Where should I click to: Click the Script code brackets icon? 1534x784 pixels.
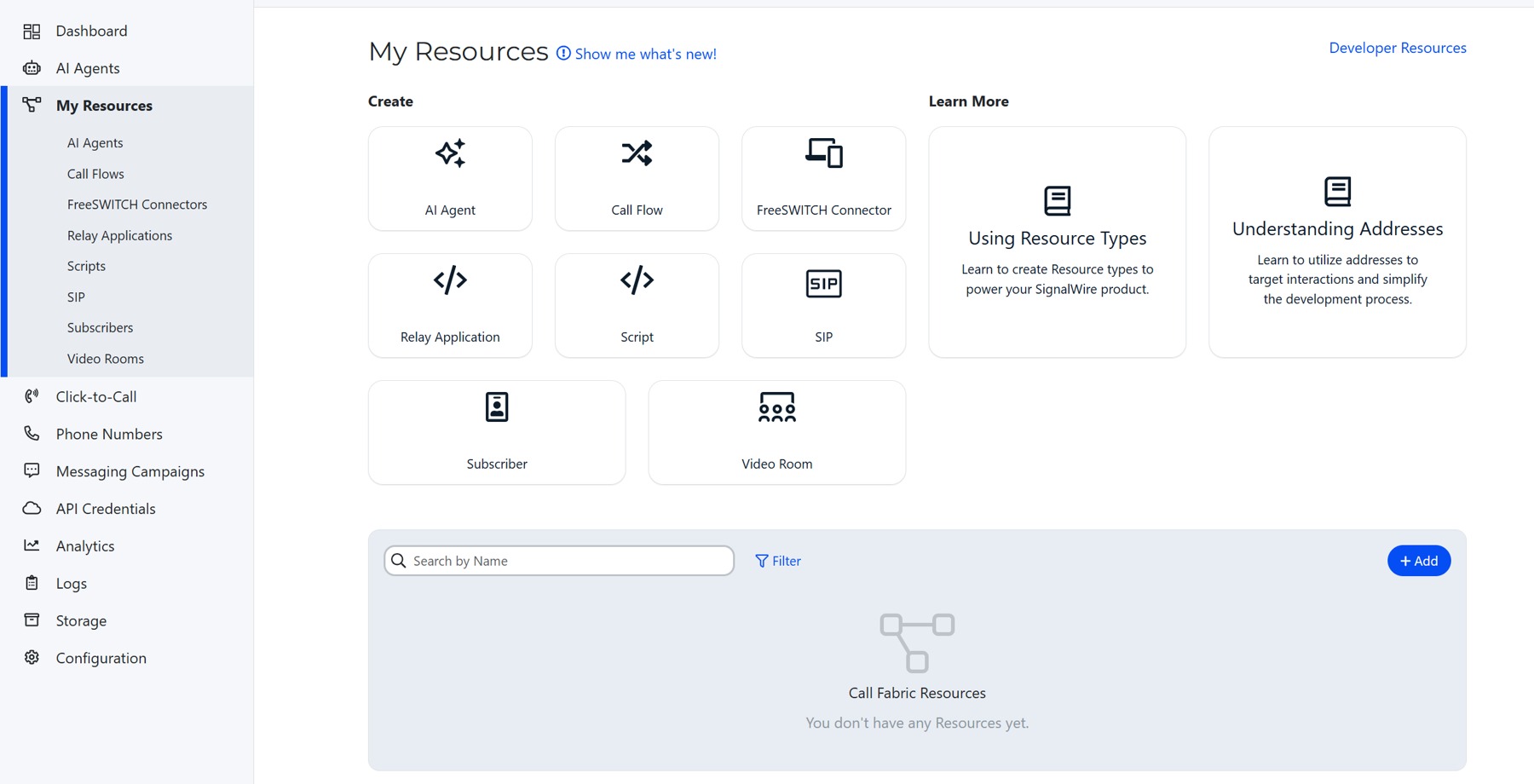coord(637,280)
